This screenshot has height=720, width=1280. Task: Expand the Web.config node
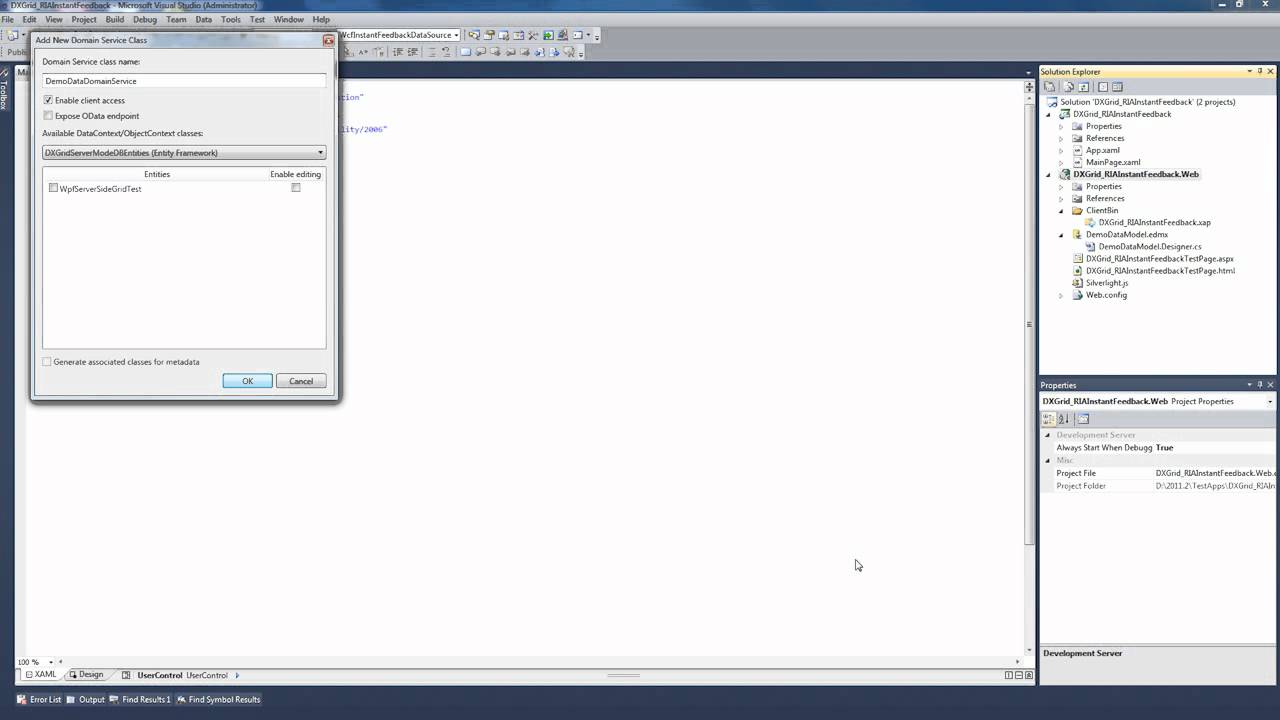click(1061, 295)
